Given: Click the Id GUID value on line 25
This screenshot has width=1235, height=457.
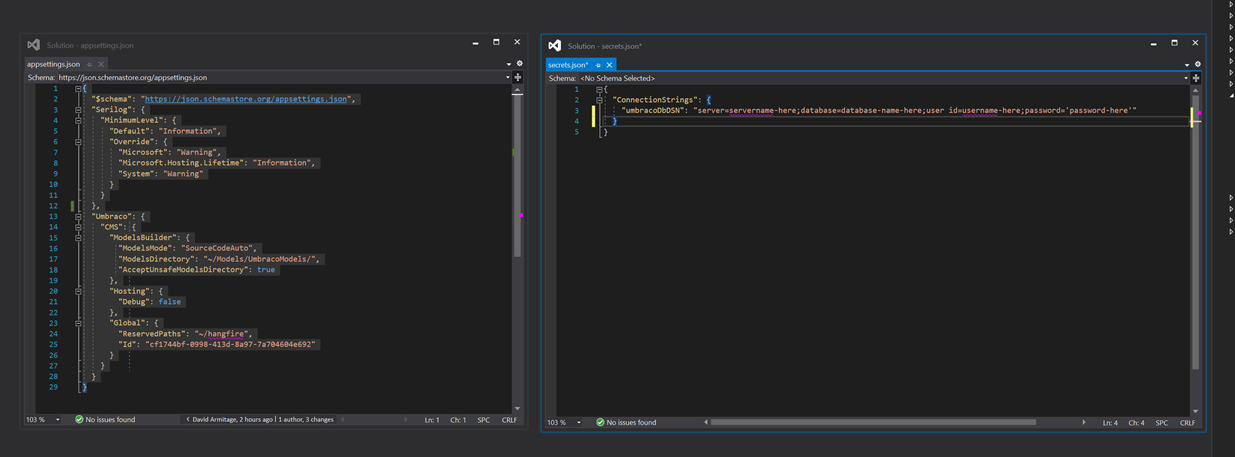Looking at the screenshot, I should pos(230,344).
